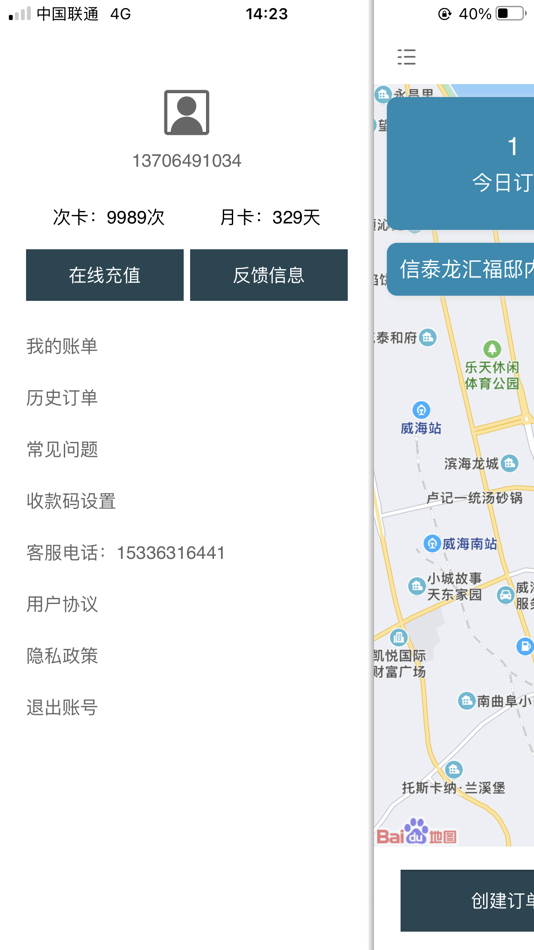Screen dimensions: 534x950
Task: Open 隐私政策 privacy policy
Action: pyautogui.click(x=62, y=656)
